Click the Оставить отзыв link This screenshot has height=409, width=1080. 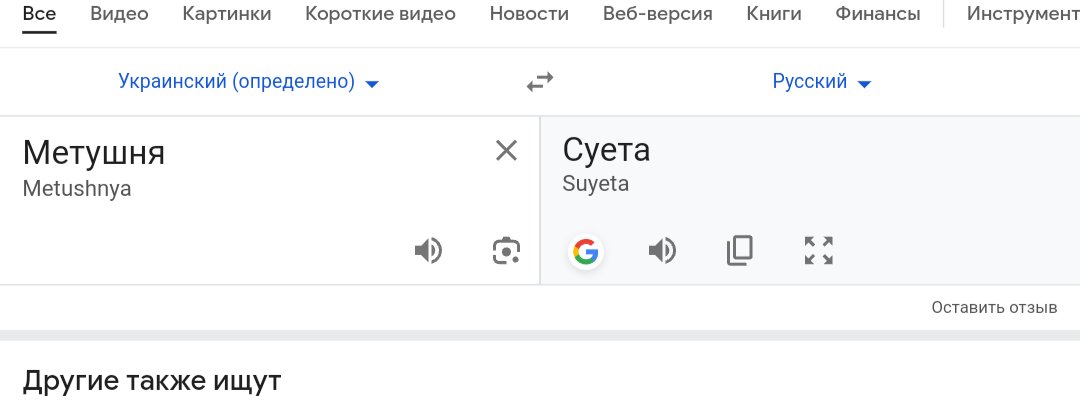point(994,307)
